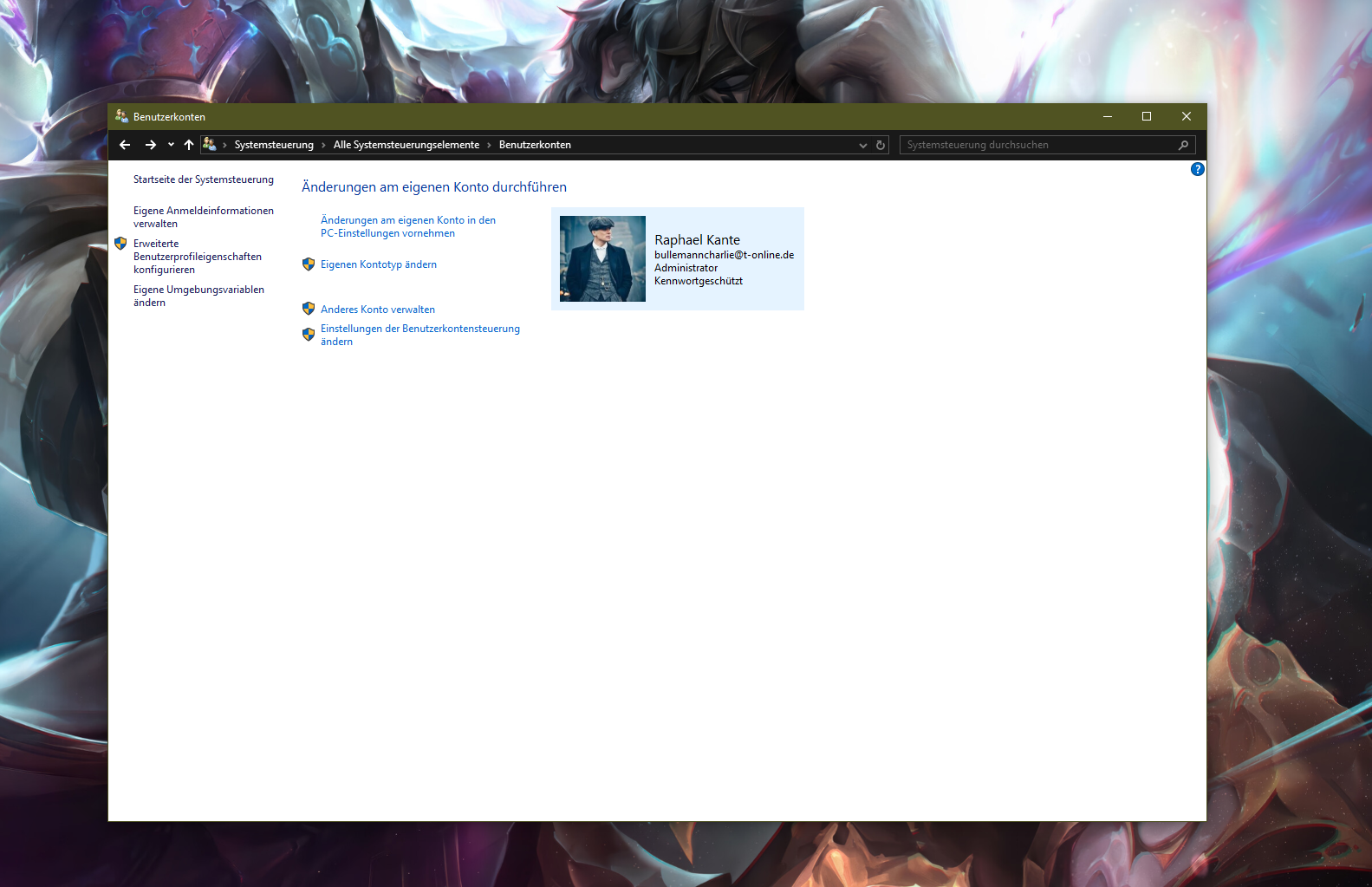
Task: Maximize the Benutzerkonten window
Action: tap(1147, 116)
